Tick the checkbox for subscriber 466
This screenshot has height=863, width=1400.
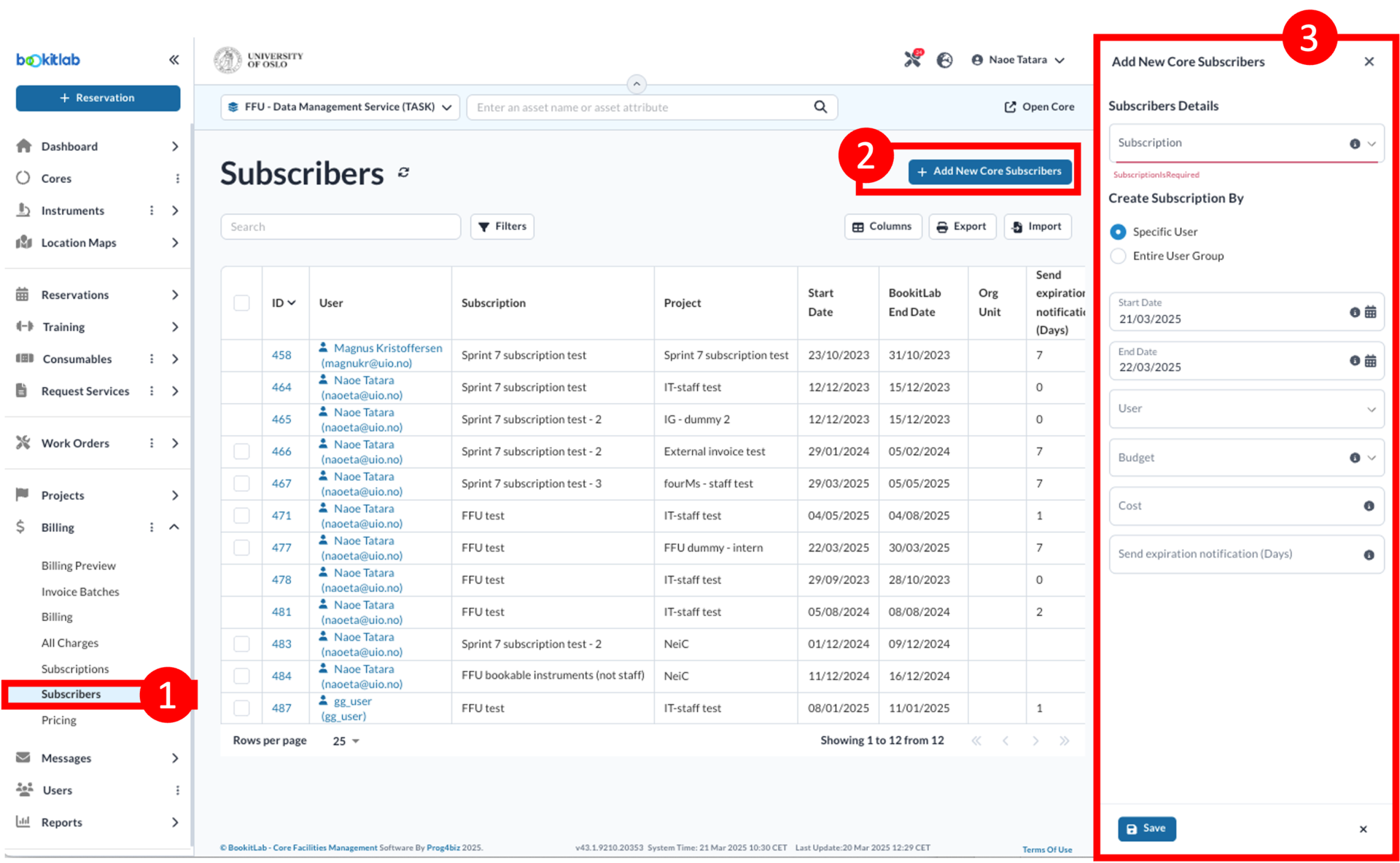click(x=241, y=451)
